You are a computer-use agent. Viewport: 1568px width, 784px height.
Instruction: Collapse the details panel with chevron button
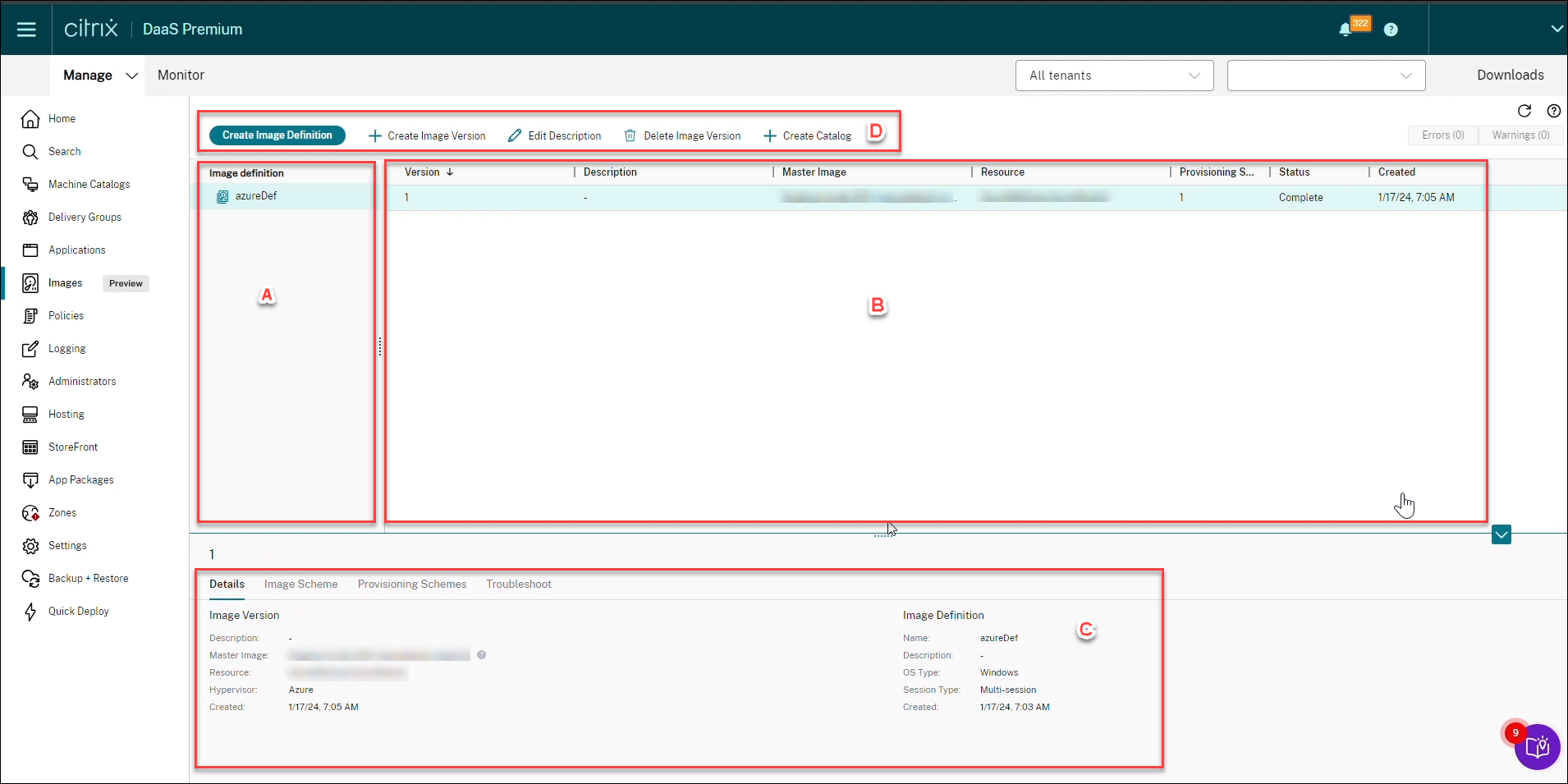coord(1502,534)
